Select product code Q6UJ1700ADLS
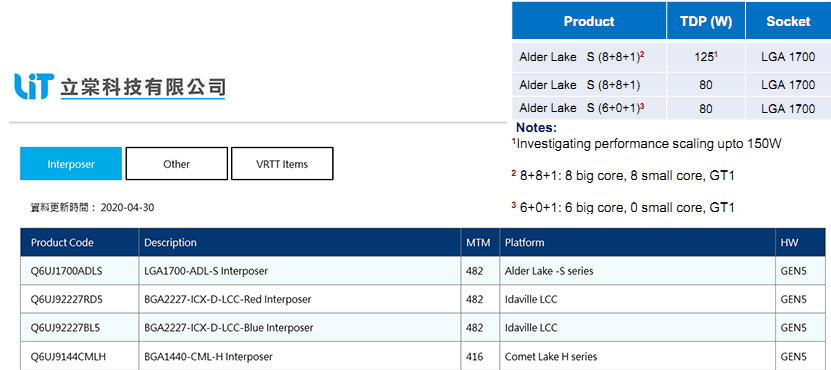831x370 pixels. click(67, 271)
